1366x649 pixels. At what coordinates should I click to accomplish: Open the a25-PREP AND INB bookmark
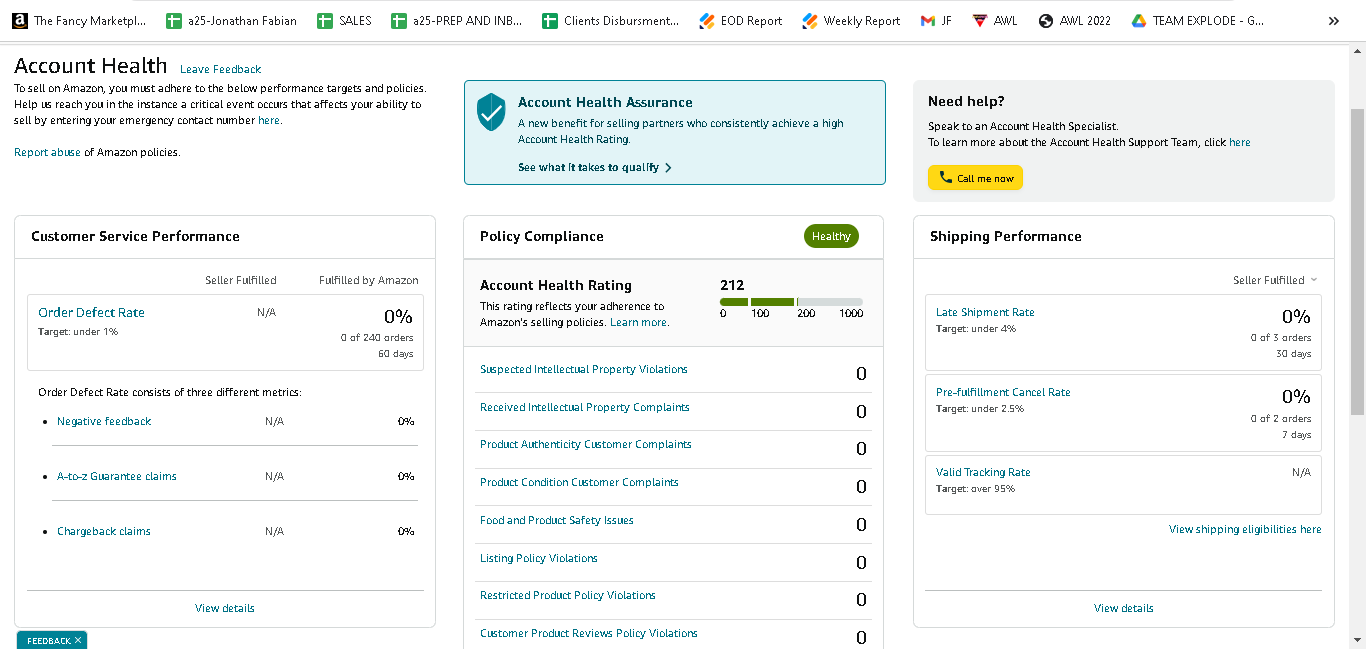[x=457, y=20]
